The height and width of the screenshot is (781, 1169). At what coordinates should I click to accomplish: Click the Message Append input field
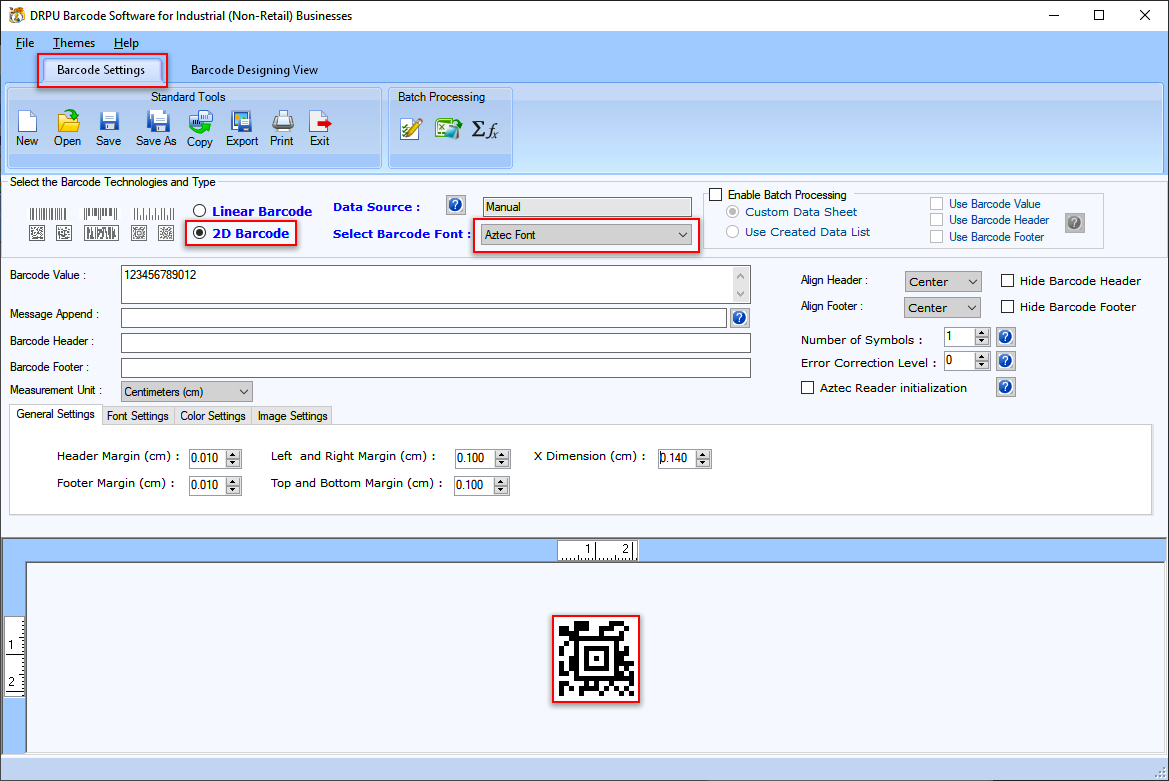(423, 318)
